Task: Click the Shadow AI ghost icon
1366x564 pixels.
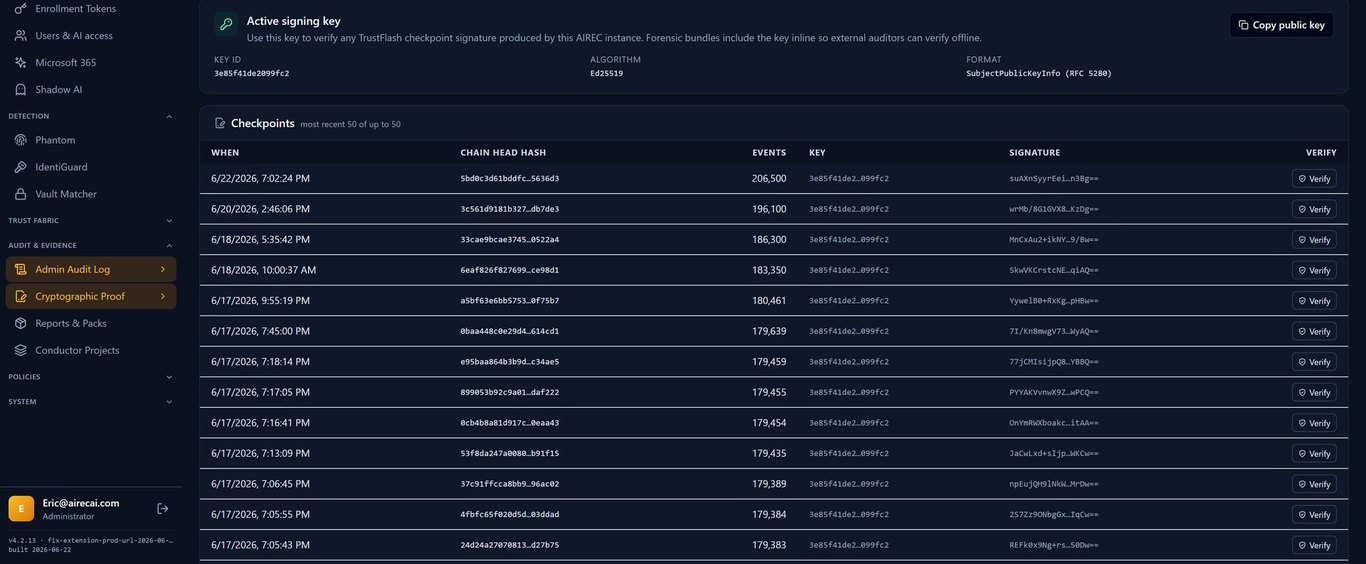Action: [21, 89]
